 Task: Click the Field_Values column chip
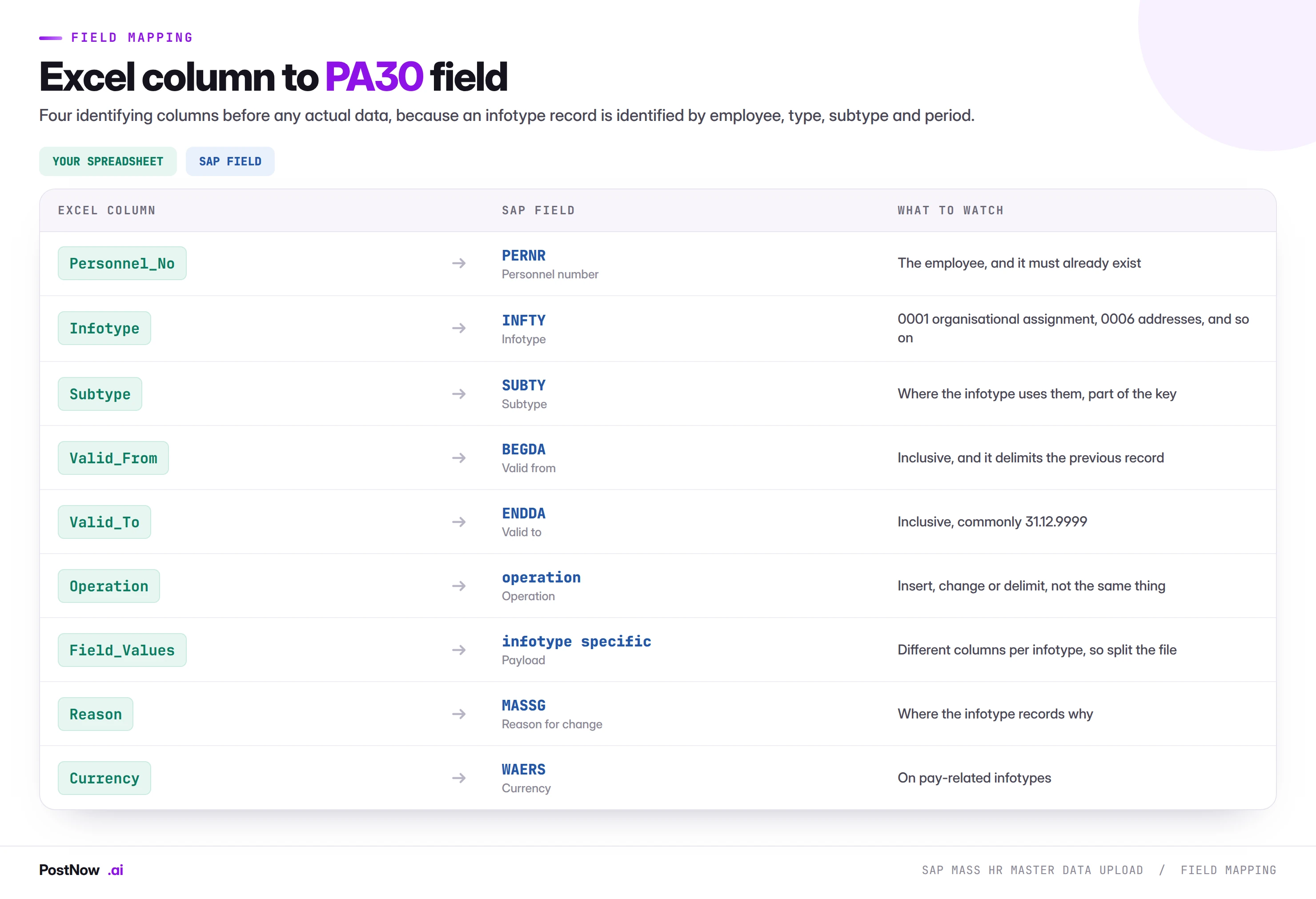(x=122, y=650)
